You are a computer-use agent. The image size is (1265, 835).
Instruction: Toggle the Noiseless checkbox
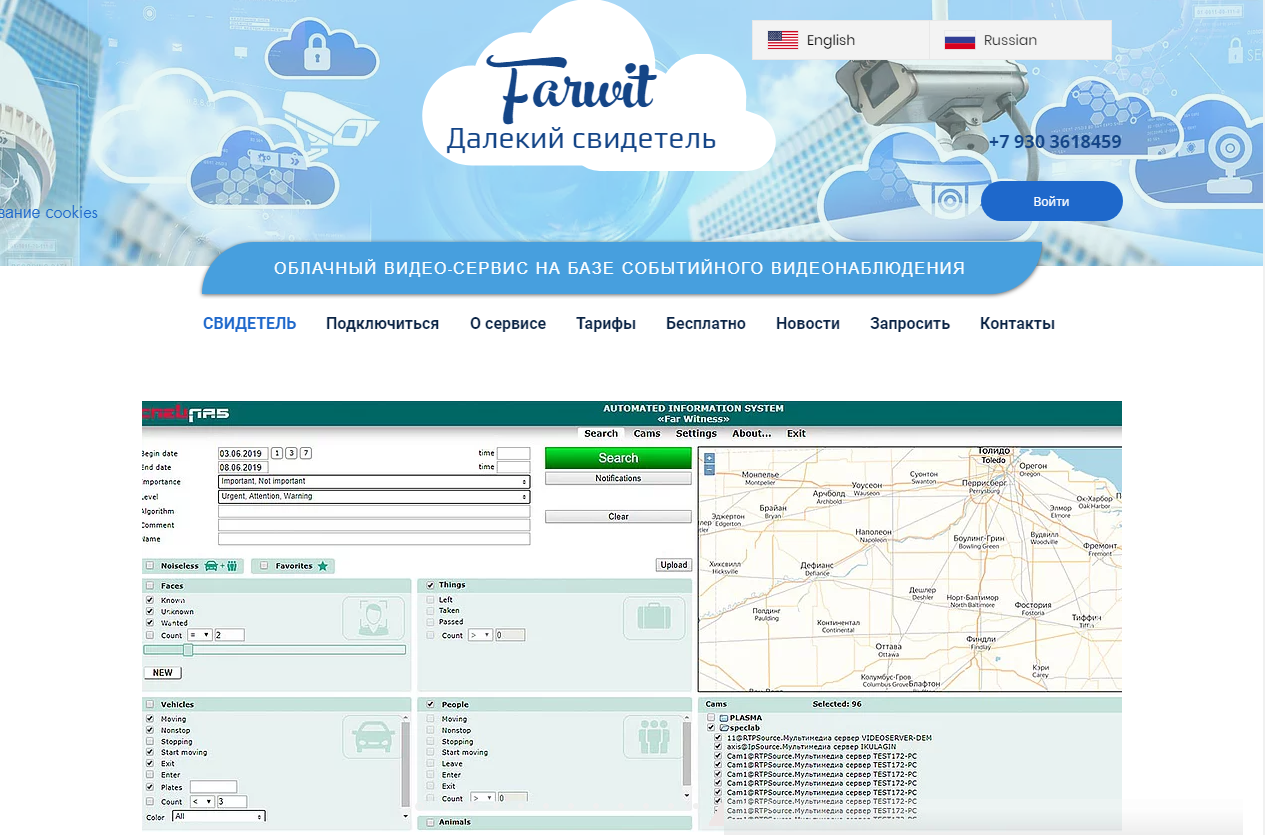[x=150, y=566]
